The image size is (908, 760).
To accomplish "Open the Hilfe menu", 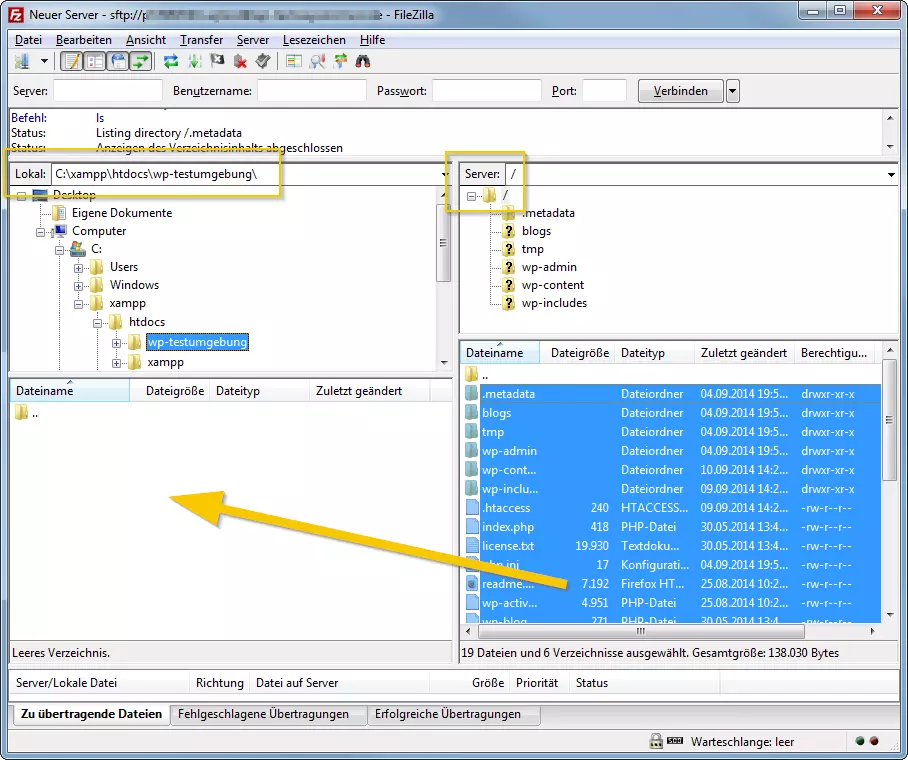I will tap(372, 40).
